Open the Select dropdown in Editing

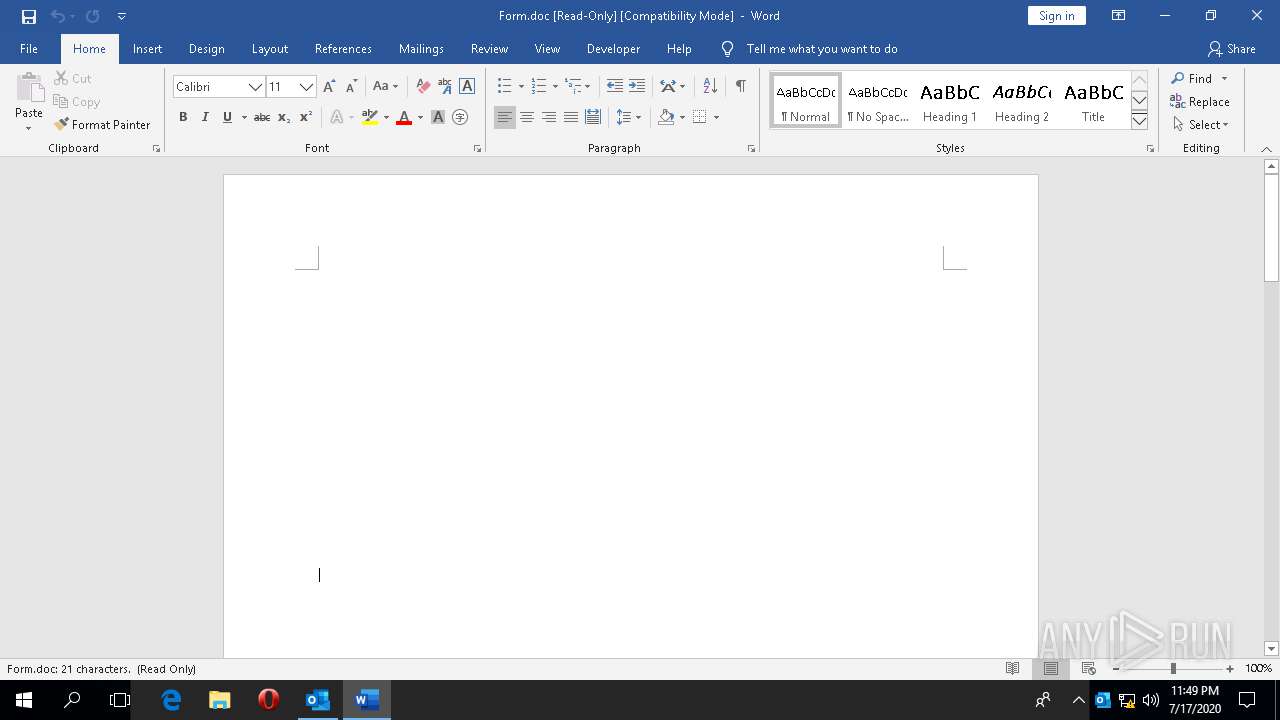point(1200,125)
